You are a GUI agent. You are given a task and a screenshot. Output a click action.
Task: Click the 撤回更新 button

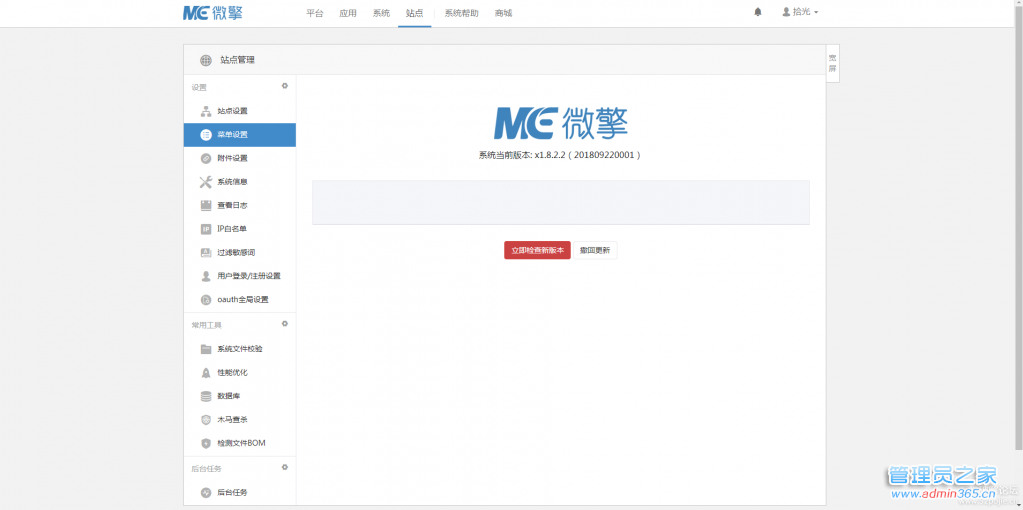(x=595, y=250)
